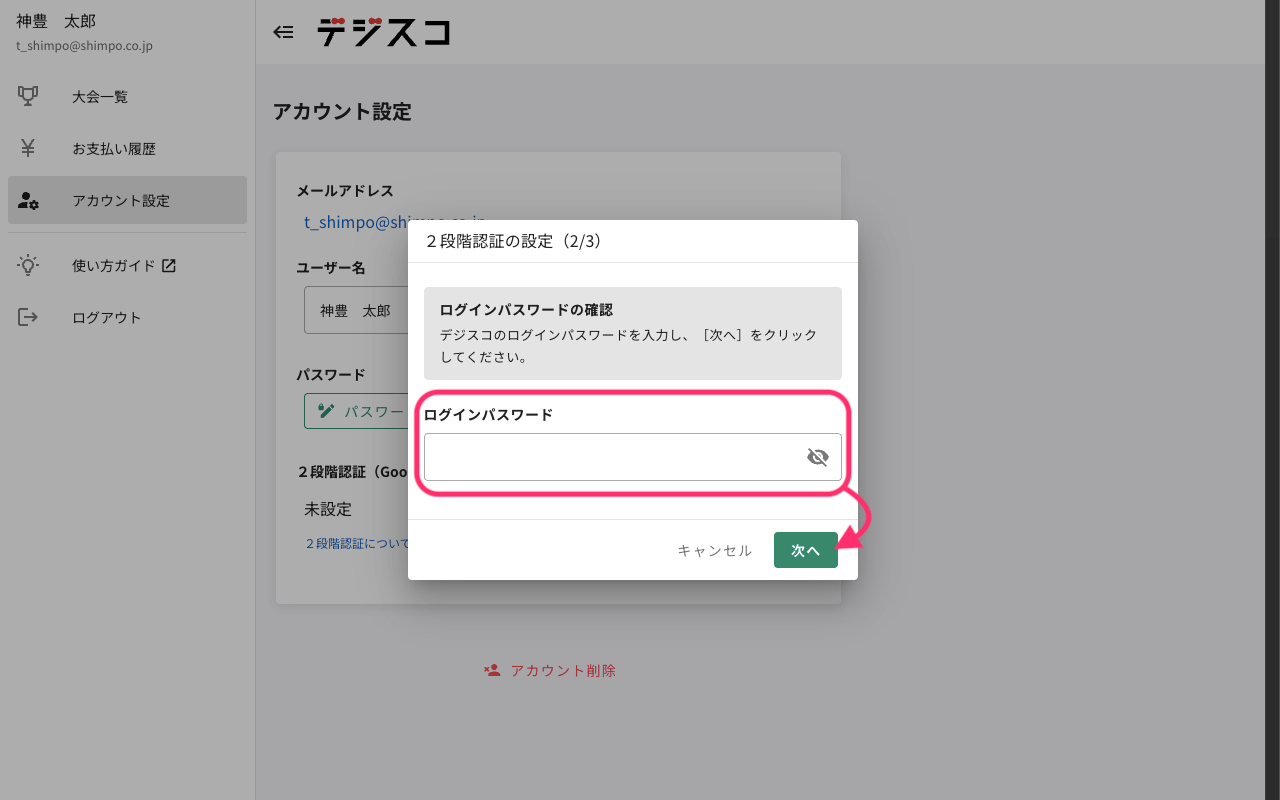The height and width of the screenshot is (800, 1280).
Task: Click the デジスコ logo in the header
Action: pos(383,32)
